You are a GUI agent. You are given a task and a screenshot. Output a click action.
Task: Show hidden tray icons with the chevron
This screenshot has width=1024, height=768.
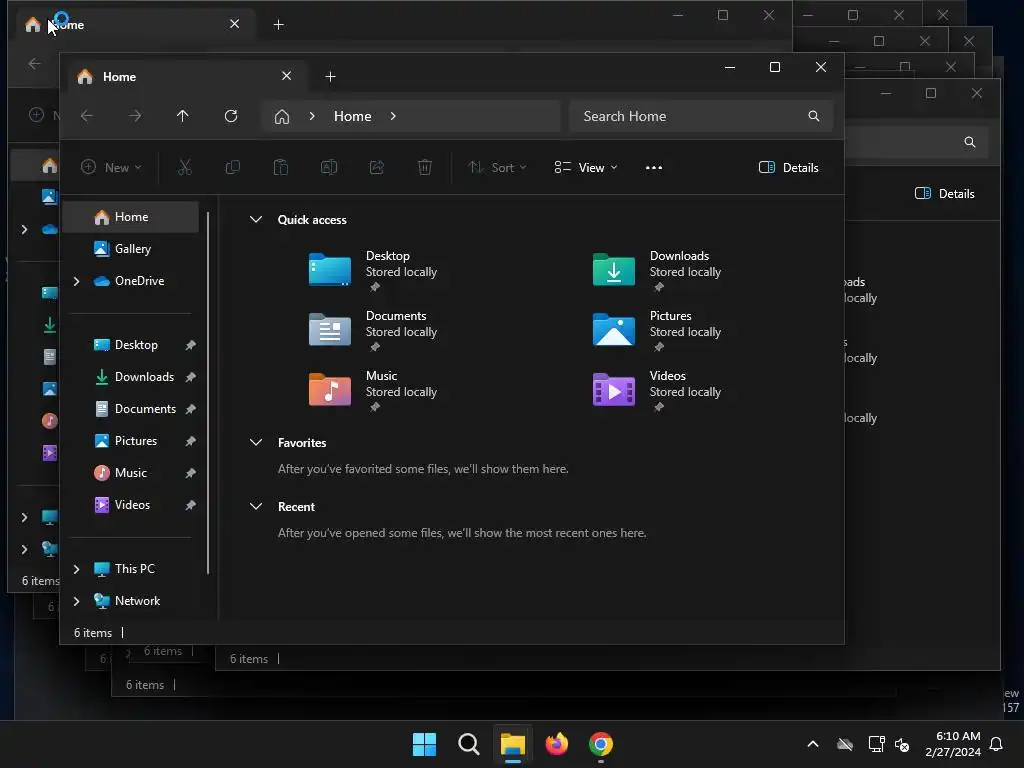pyautogui.click(x=813, y=744)
